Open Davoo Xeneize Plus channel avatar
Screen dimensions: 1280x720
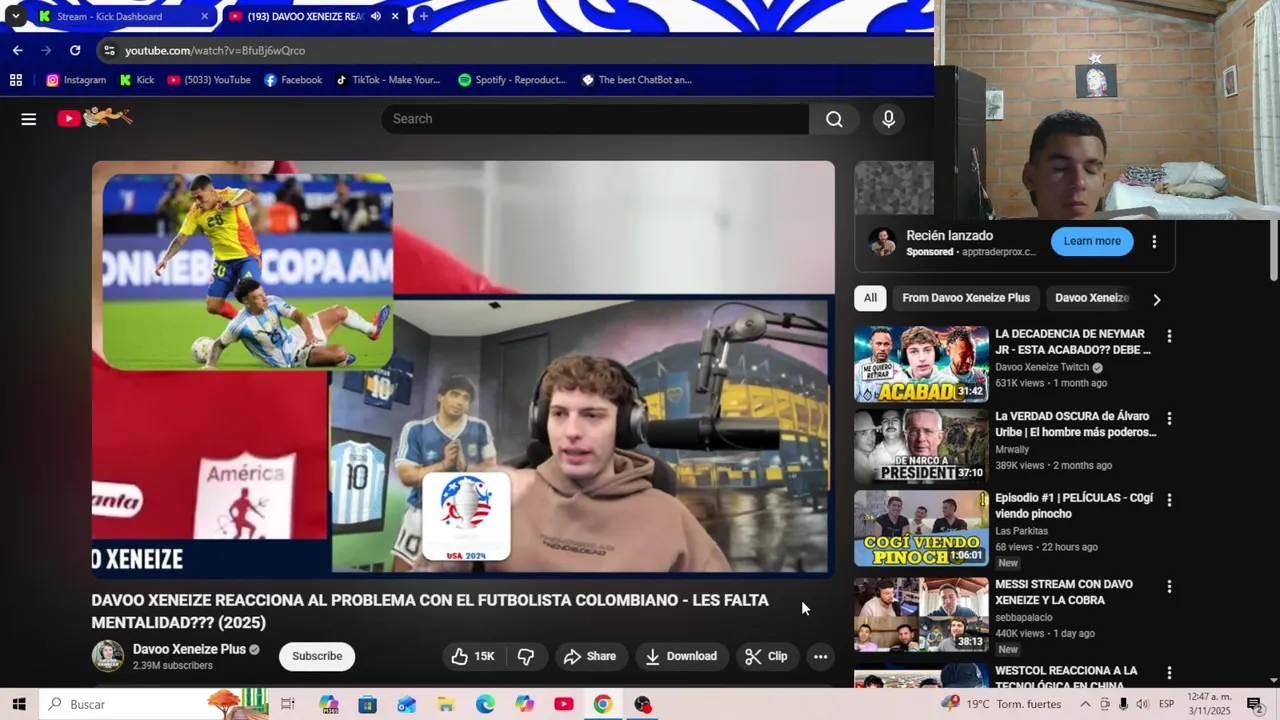[x=108, y=656]
